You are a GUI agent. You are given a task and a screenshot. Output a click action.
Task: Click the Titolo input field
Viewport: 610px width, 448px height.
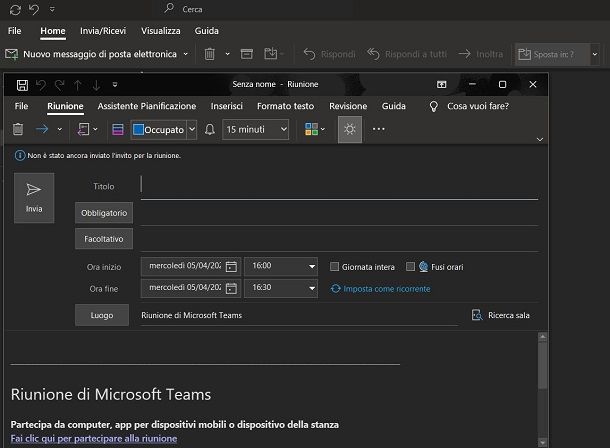pos(338,186)
